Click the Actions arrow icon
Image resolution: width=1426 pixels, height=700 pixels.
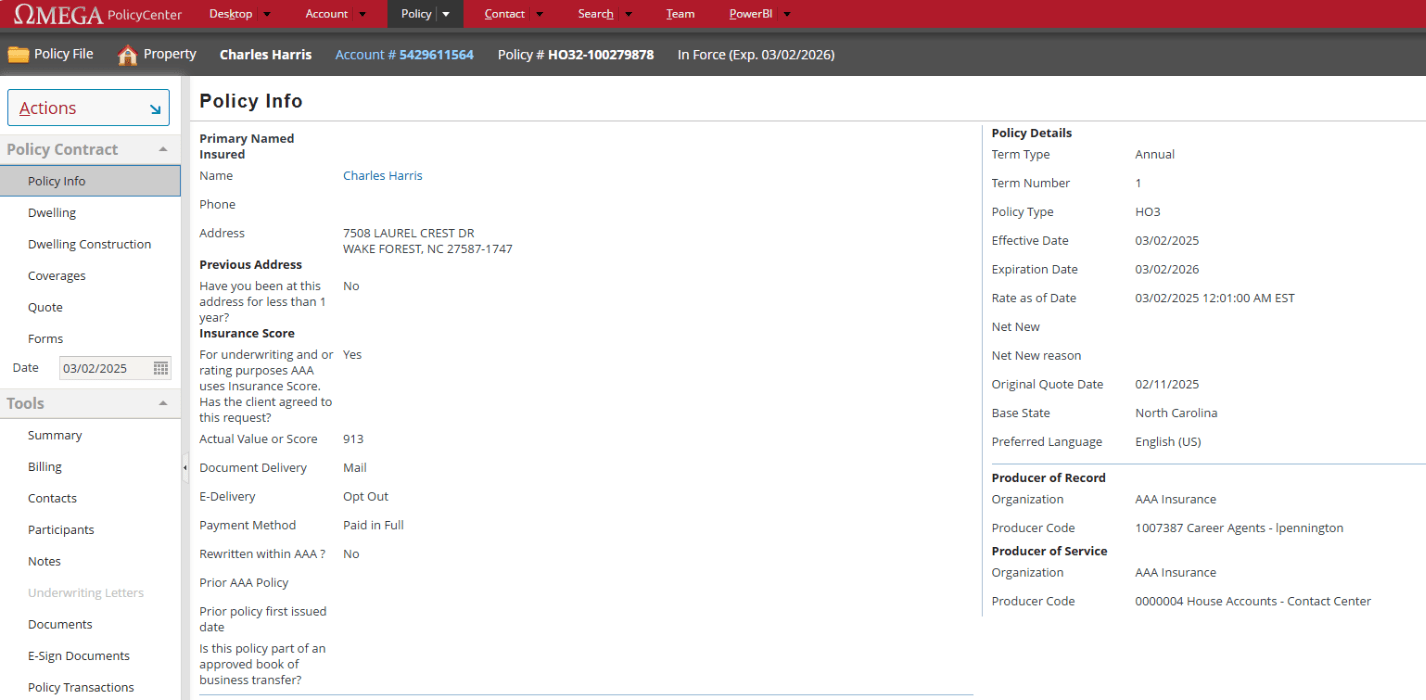[x=155, y=109]
